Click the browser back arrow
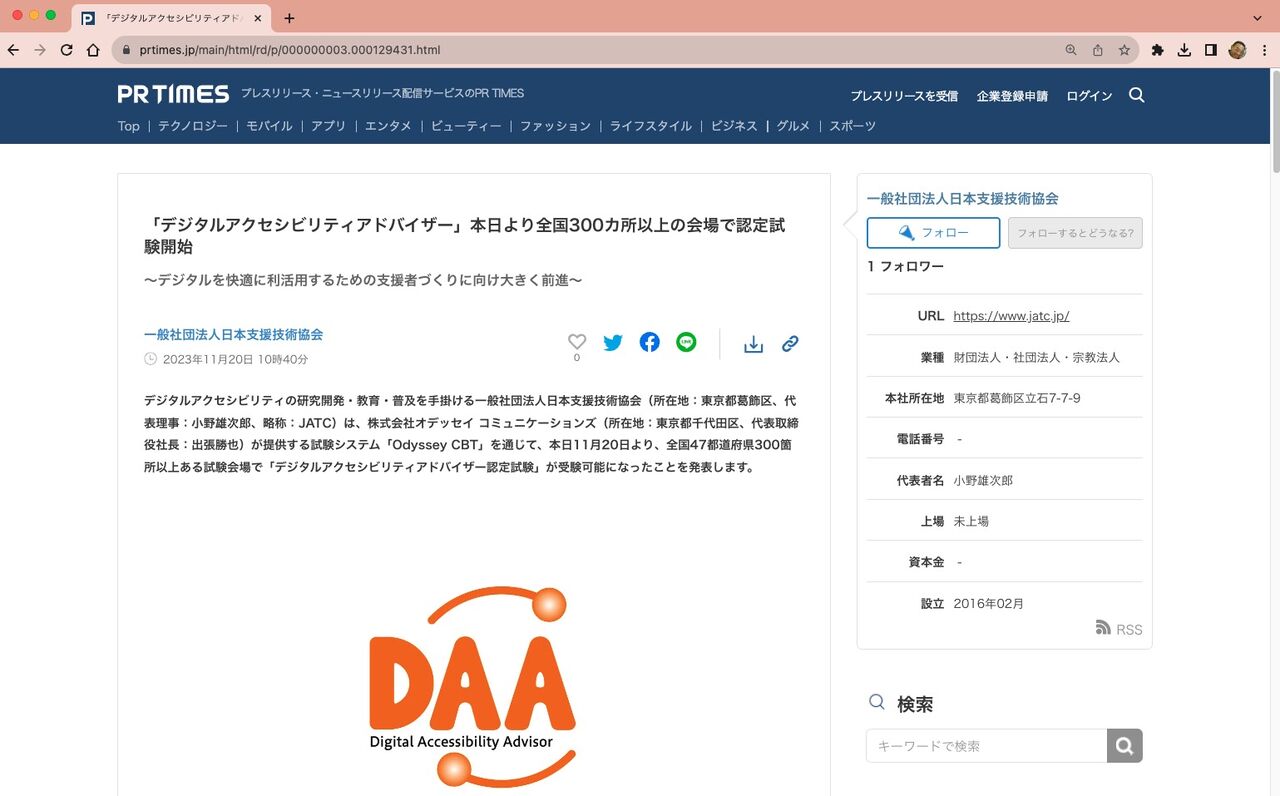Viewport: 1280px width, 796px height. [x=13, y=50]
